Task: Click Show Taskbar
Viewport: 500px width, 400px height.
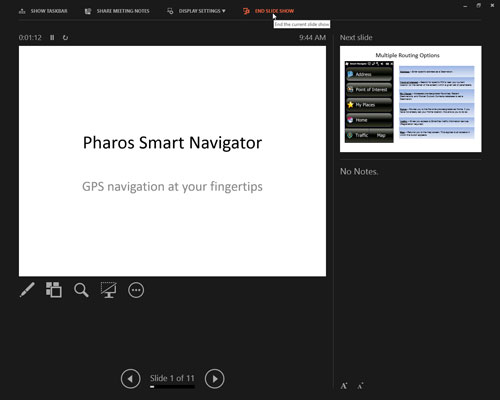Action: point(43,11)
